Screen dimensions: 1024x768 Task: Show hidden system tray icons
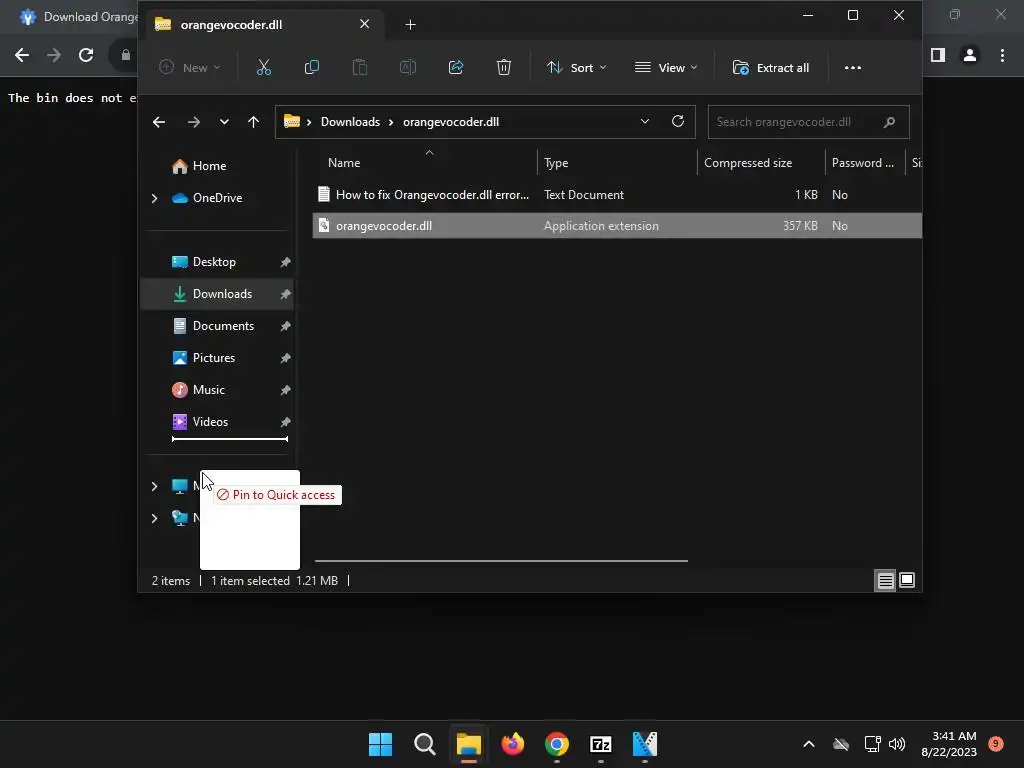tap(808, 744)
